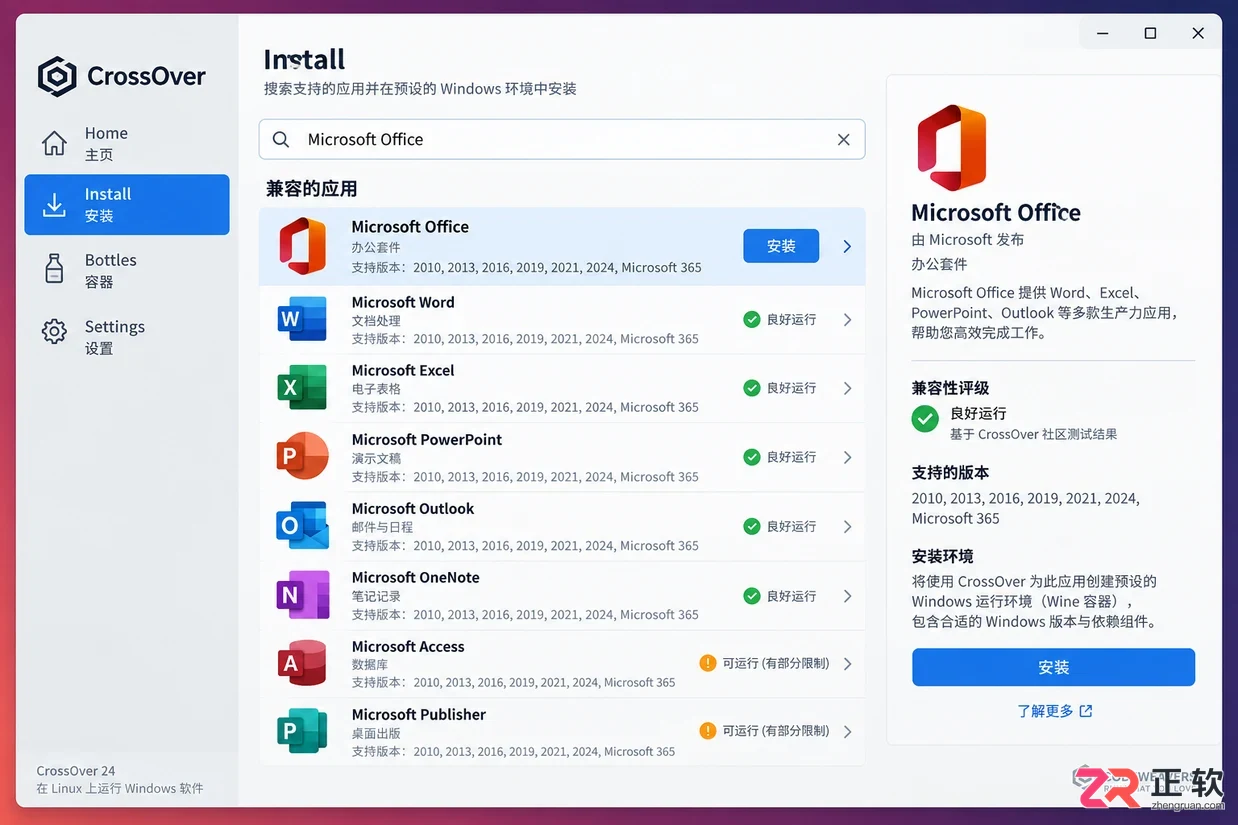
Task: Click the Settings gear icon
Action: click(54, 332)
